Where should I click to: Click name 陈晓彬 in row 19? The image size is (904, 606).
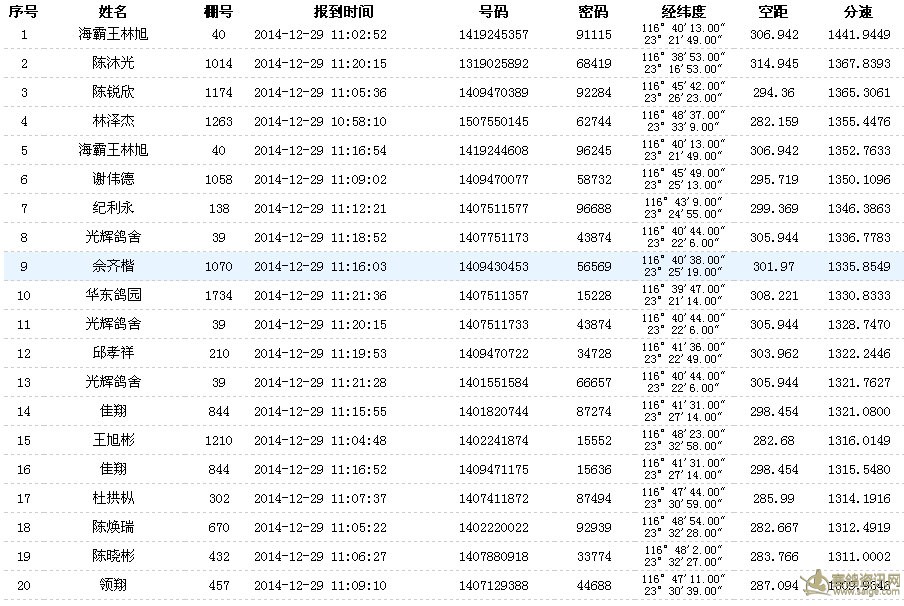113,556
